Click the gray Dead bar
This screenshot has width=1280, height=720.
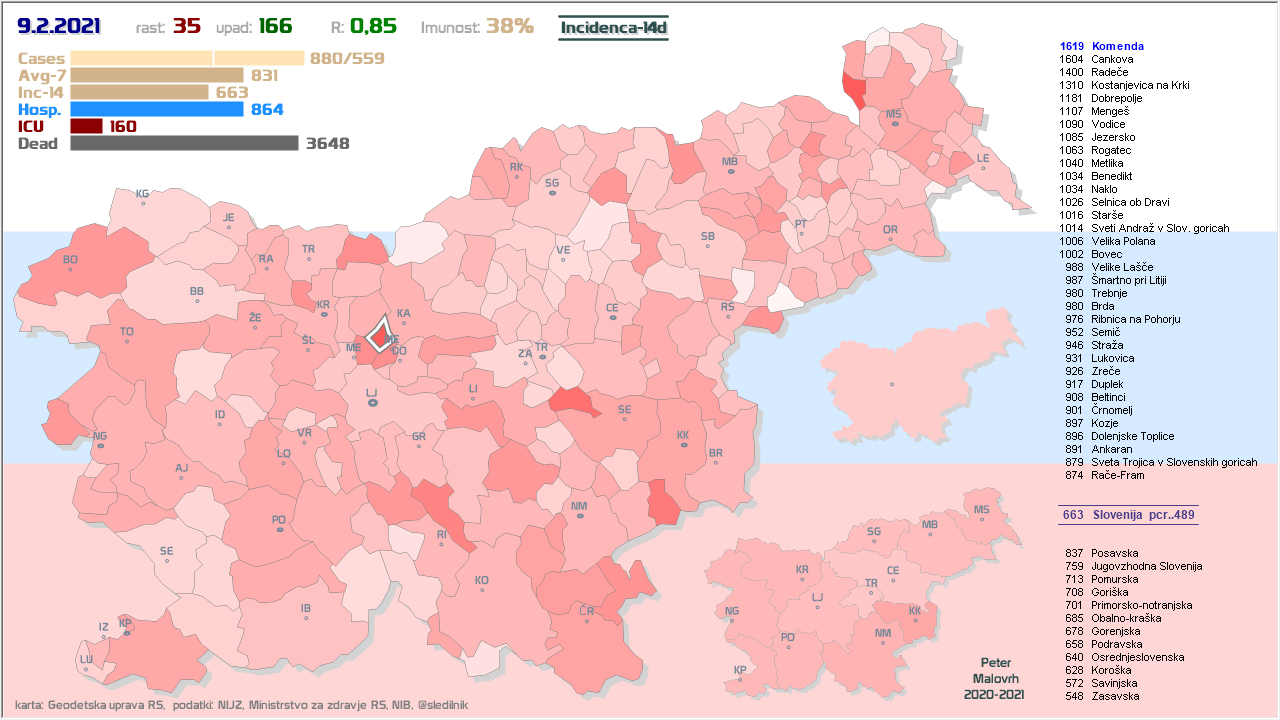click(184, 143)
